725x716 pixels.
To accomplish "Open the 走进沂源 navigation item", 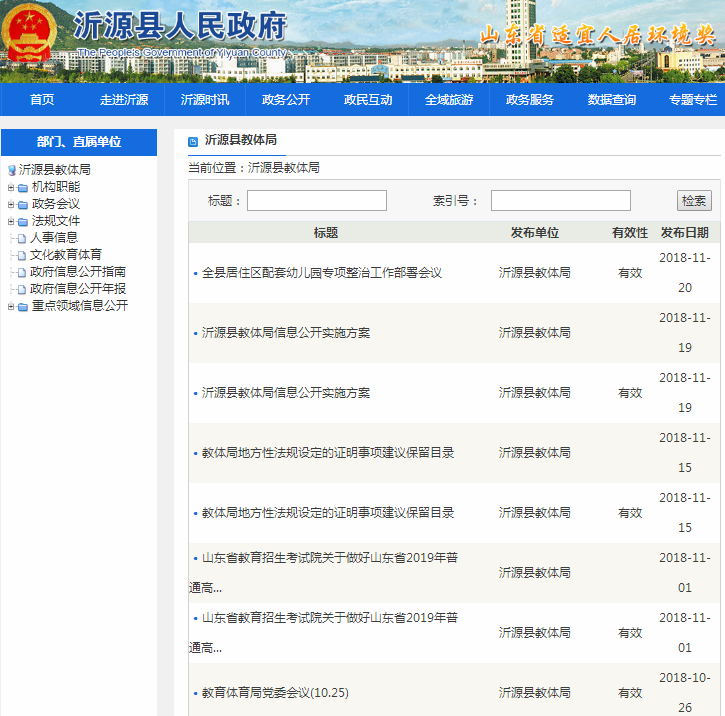I will click(124, 99).
